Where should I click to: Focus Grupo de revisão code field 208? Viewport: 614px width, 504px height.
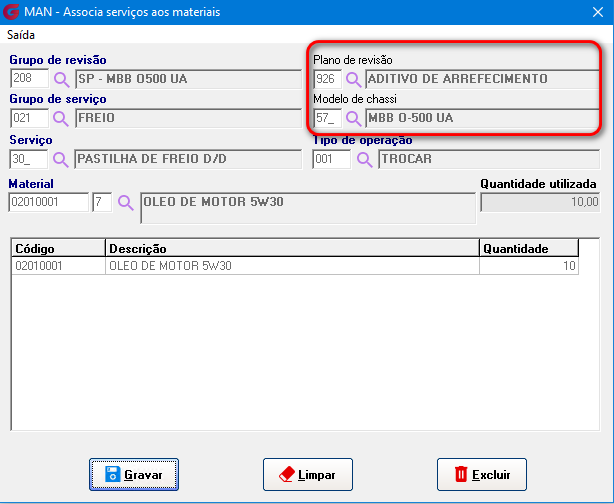pos(30,78)
